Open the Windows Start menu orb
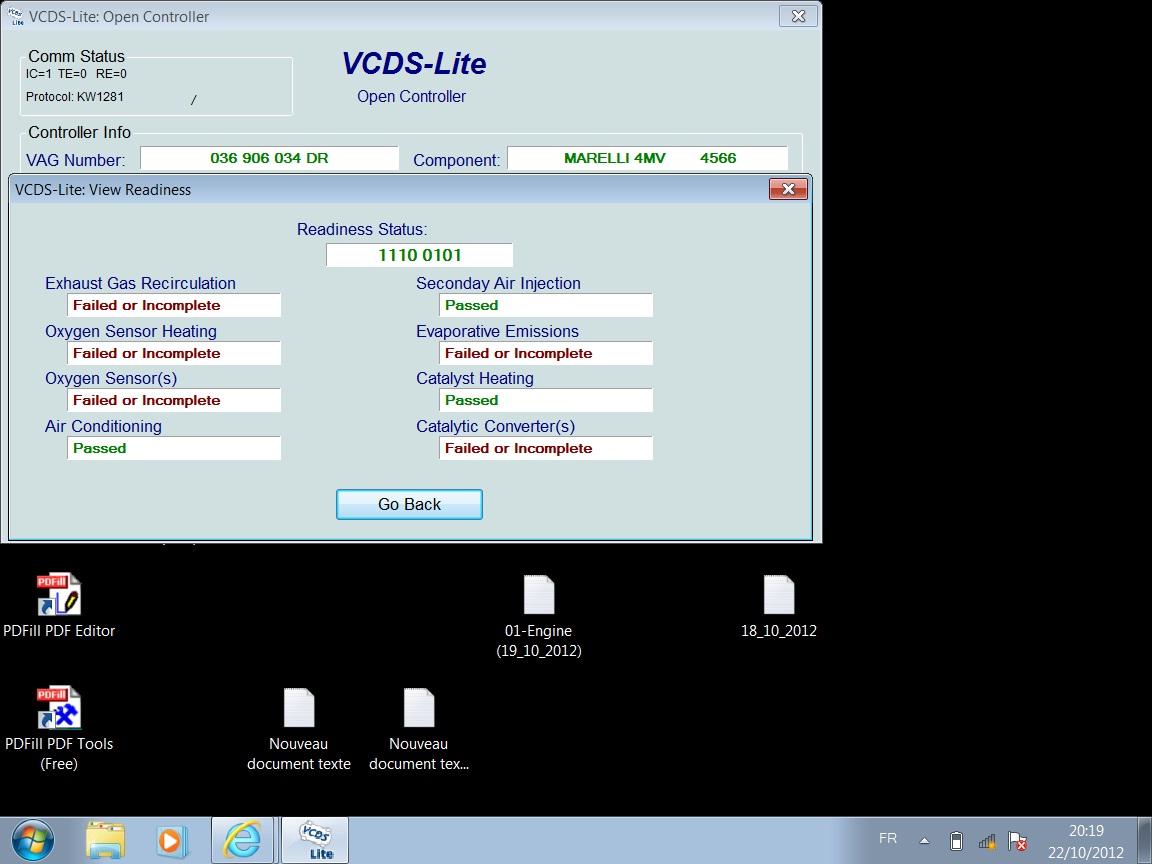 (32, 840)
